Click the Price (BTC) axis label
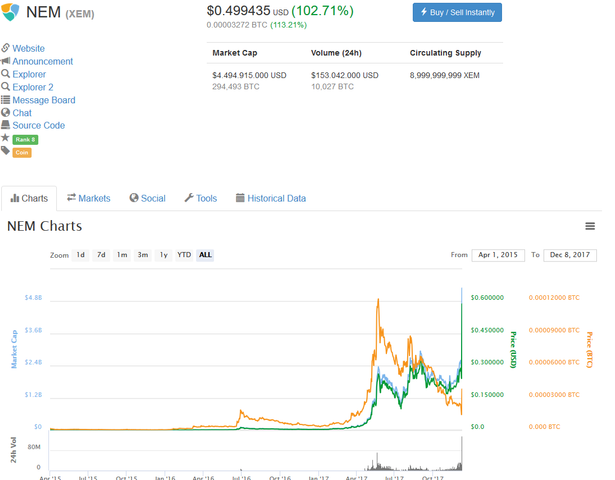615x480 pixels. click(x=589, y=350)
